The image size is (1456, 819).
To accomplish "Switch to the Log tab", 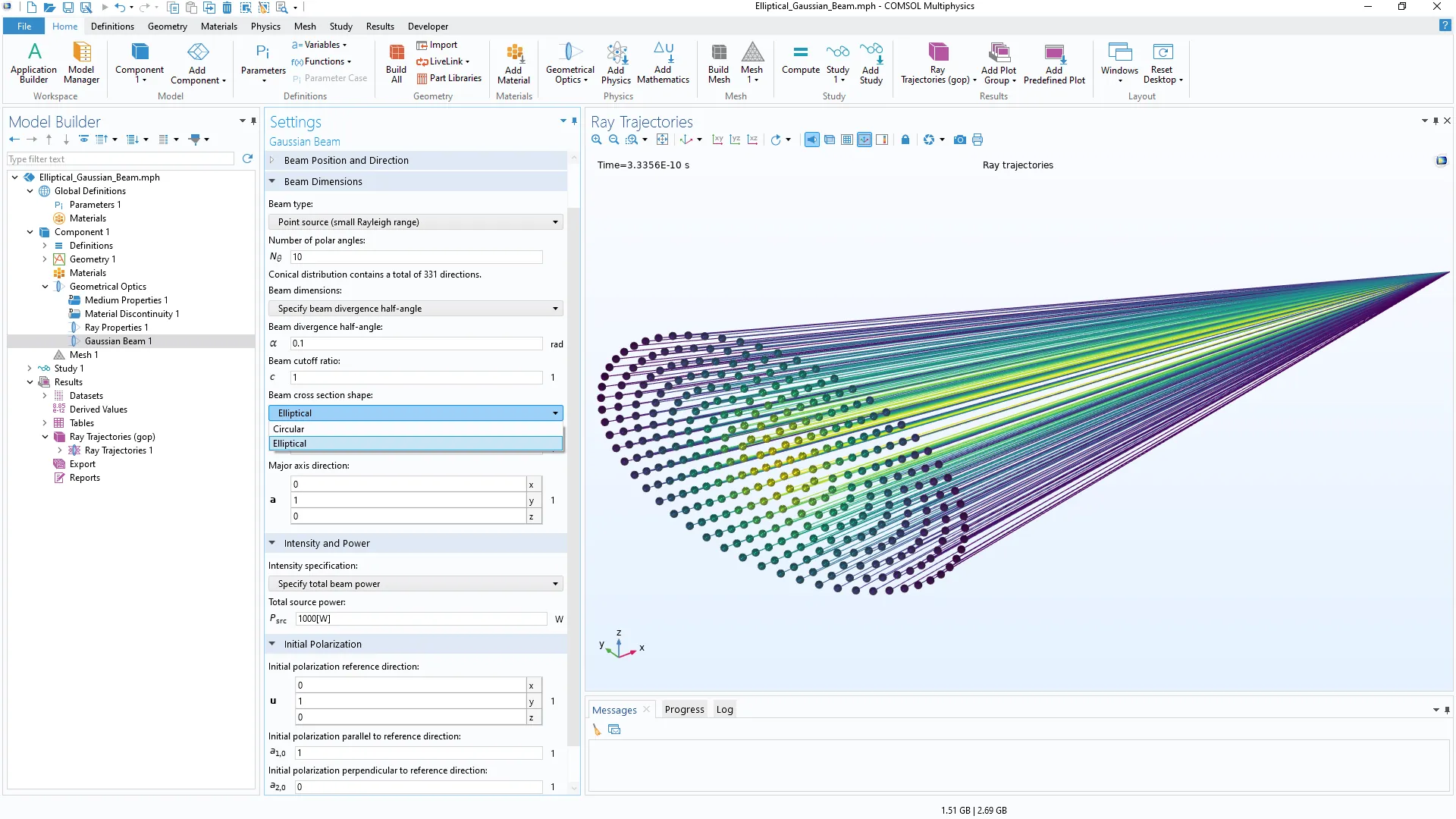I will pyautogui.click(x=724, y=710).
